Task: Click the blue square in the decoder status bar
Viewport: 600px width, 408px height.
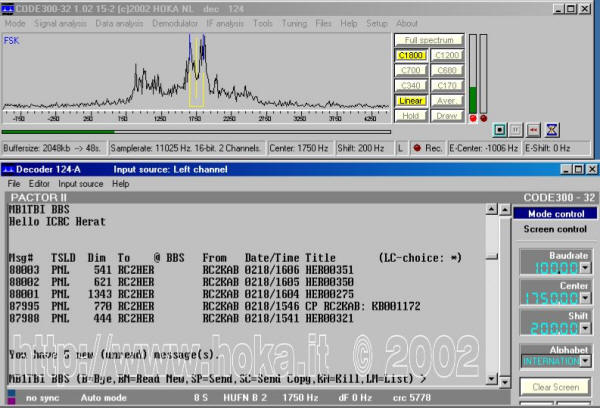Action: (11, 393)
